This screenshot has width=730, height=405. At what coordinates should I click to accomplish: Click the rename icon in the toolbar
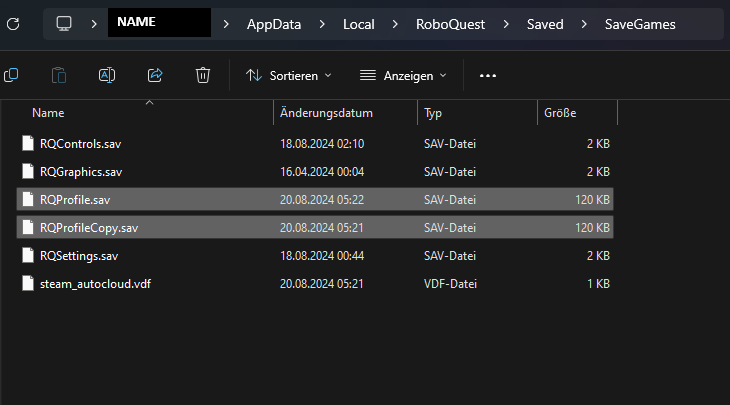point(107,75)
